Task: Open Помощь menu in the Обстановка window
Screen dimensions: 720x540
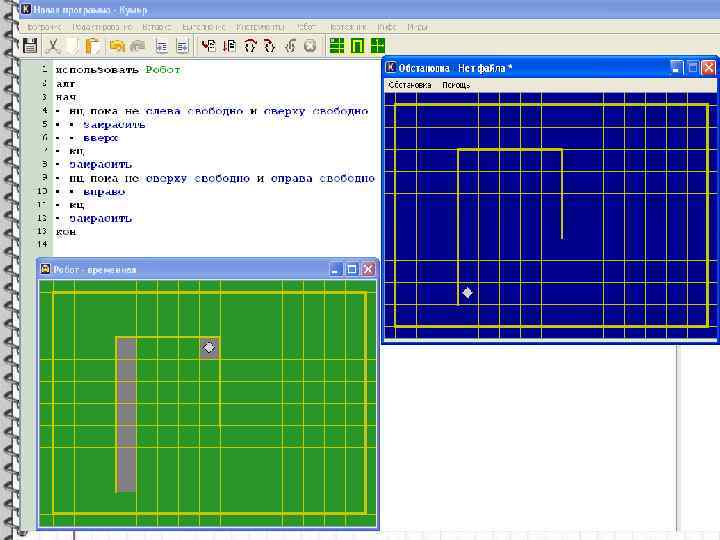Action: click(x=456, y=85)
